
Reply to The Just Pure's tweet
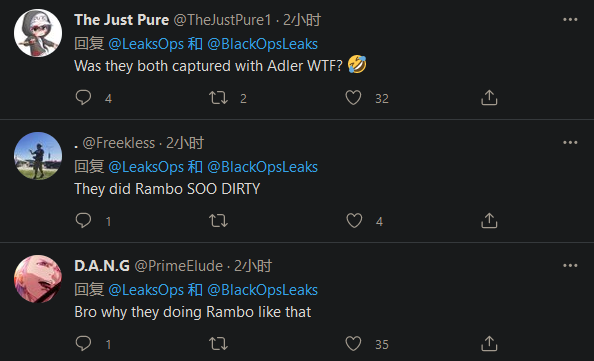click(x=83, y=98)
